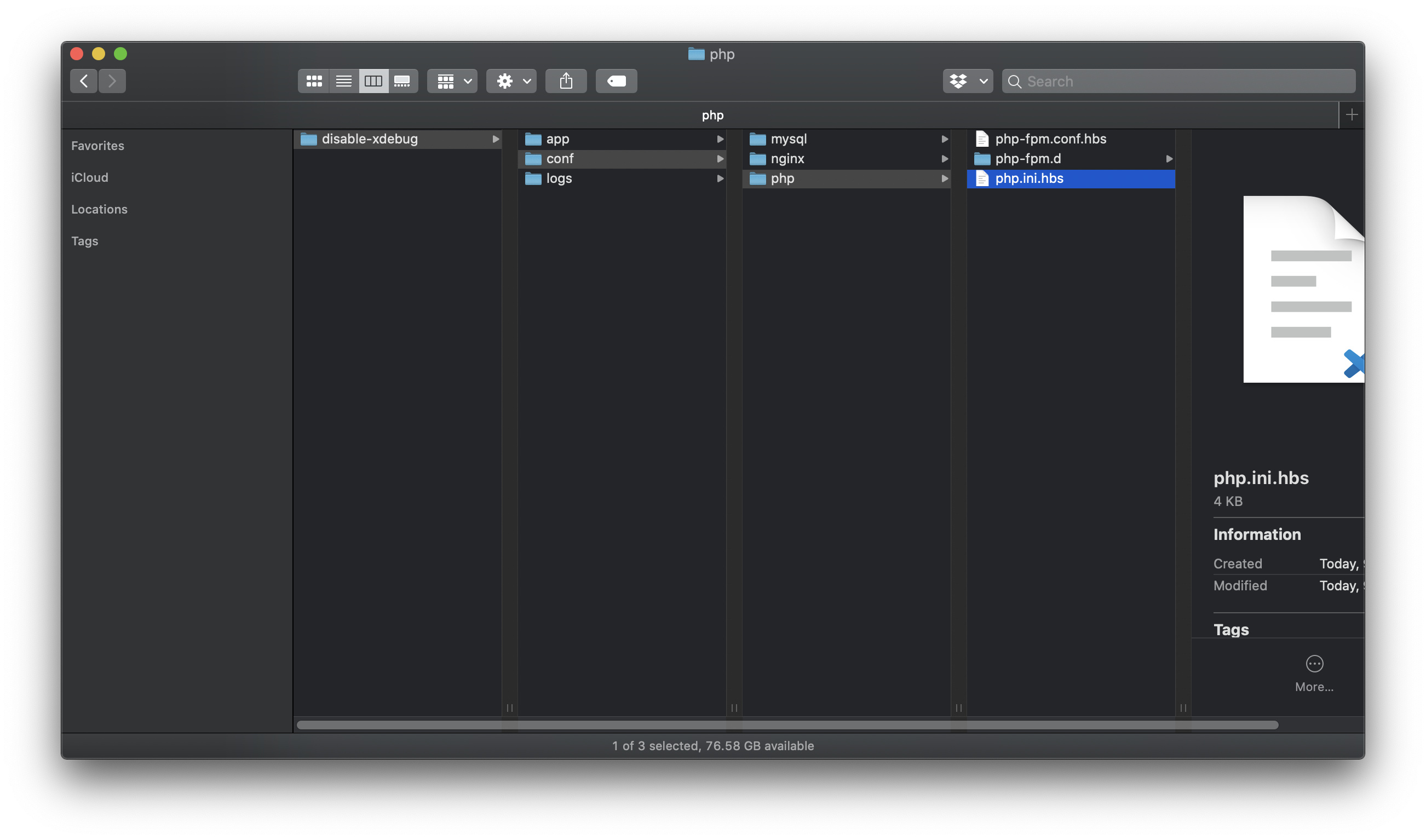Click More... in the preview pane
This screenshot has width=1426, height=840.
pos(1314,674)
